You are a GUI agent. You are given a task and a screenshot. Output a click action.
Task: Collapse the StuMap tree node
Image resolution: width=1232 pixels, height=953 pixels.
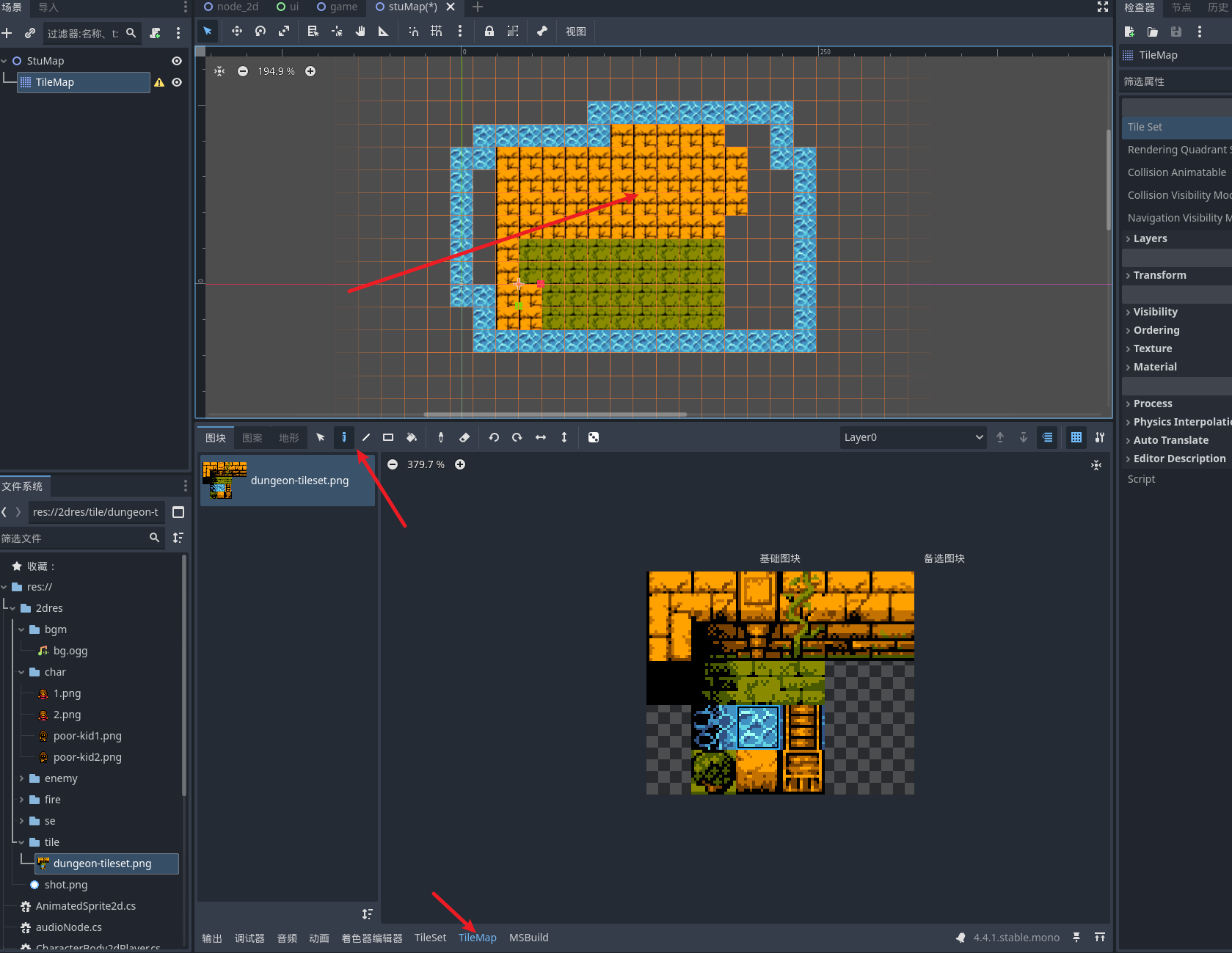4,61
